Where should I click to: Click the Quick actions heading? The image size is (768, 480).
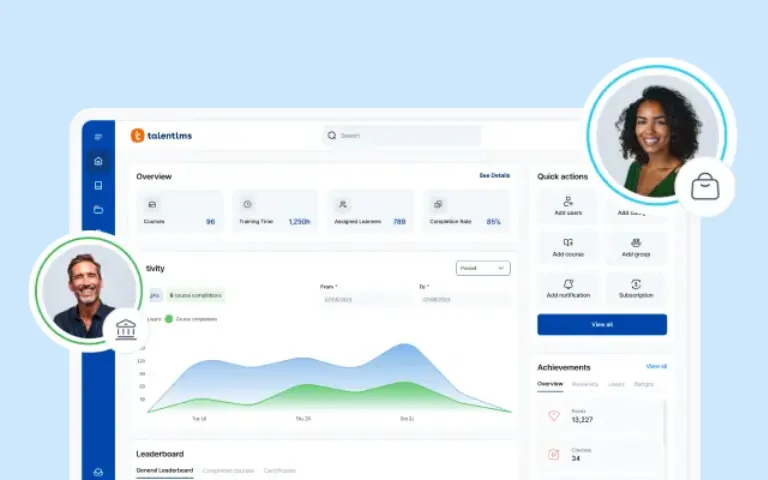pos(562,176)
